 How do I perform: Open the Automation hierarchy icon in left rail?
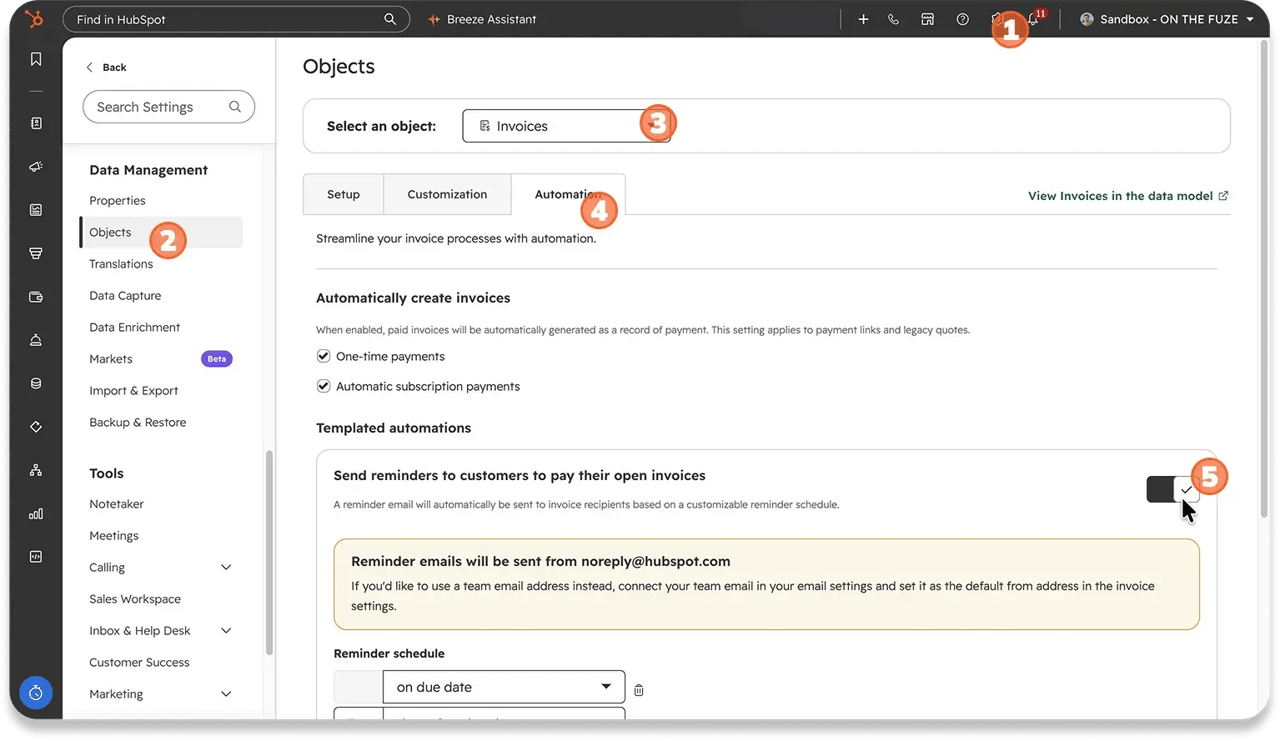click(36, 470)
